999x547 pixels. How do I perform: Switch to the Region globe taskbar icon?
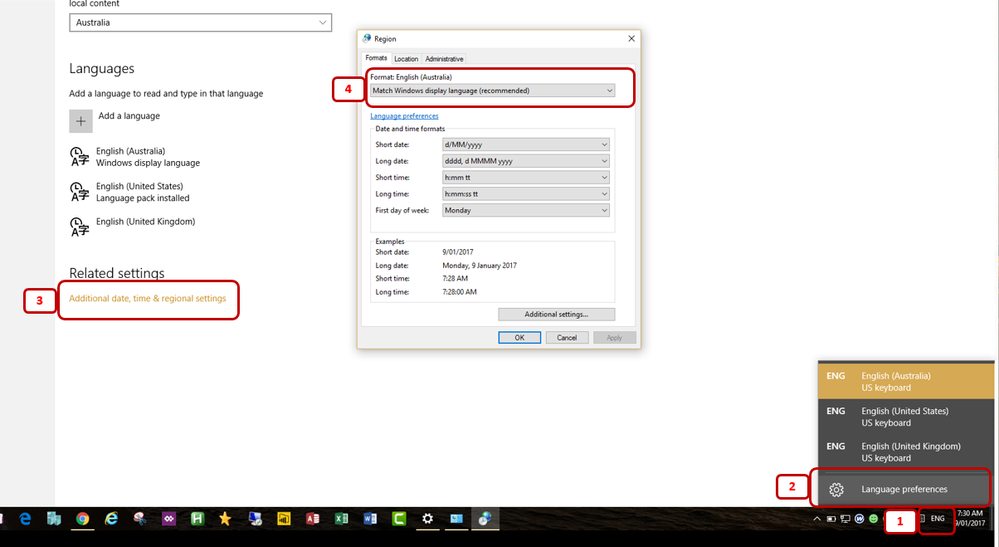point(485,519)
